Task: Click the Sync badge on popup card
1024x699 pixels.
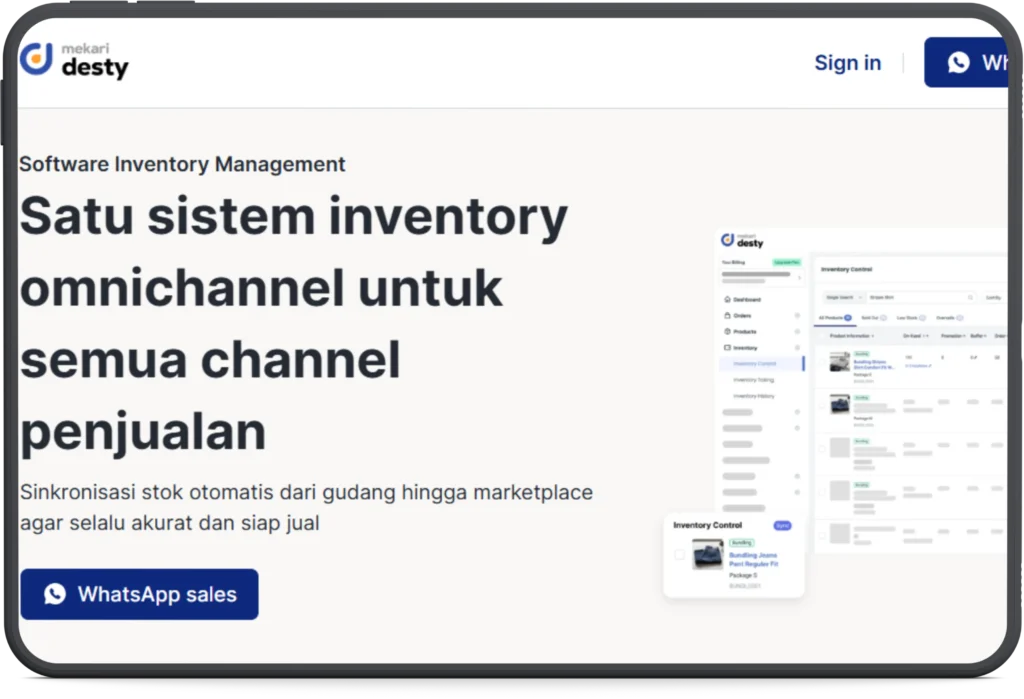Action: [782, 525]
